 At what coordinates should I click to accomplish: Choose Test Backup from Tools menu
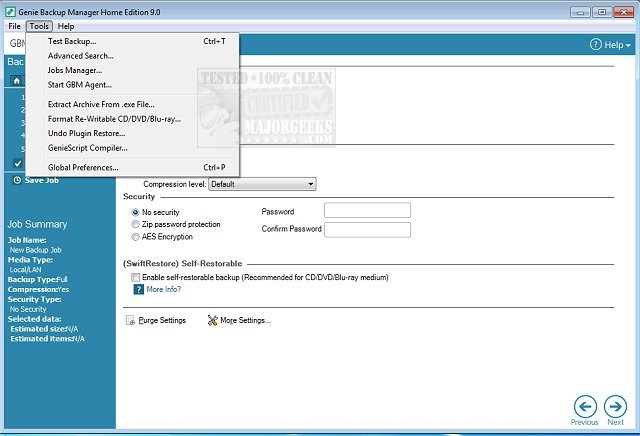point(133,41)
